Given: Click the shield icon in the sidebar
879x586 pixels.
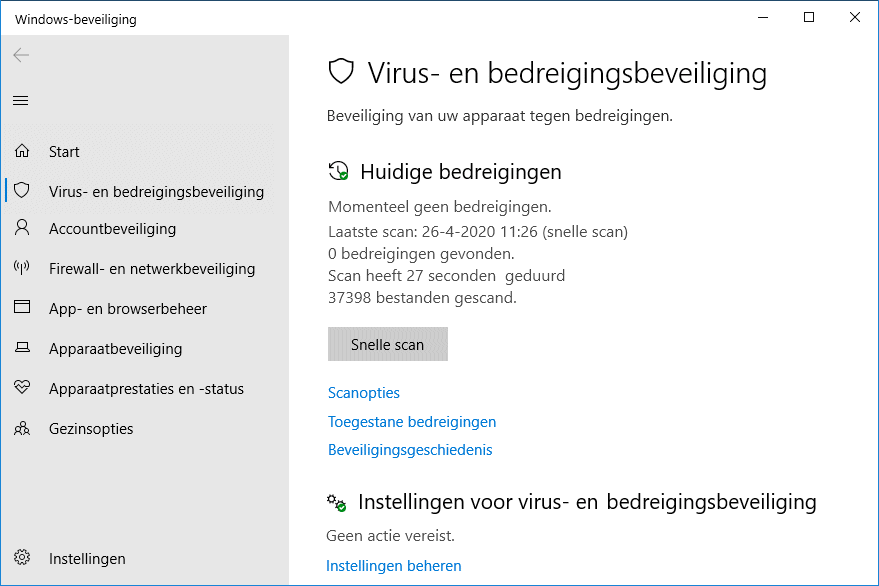Looking at the screenshot, I should 22,190.
